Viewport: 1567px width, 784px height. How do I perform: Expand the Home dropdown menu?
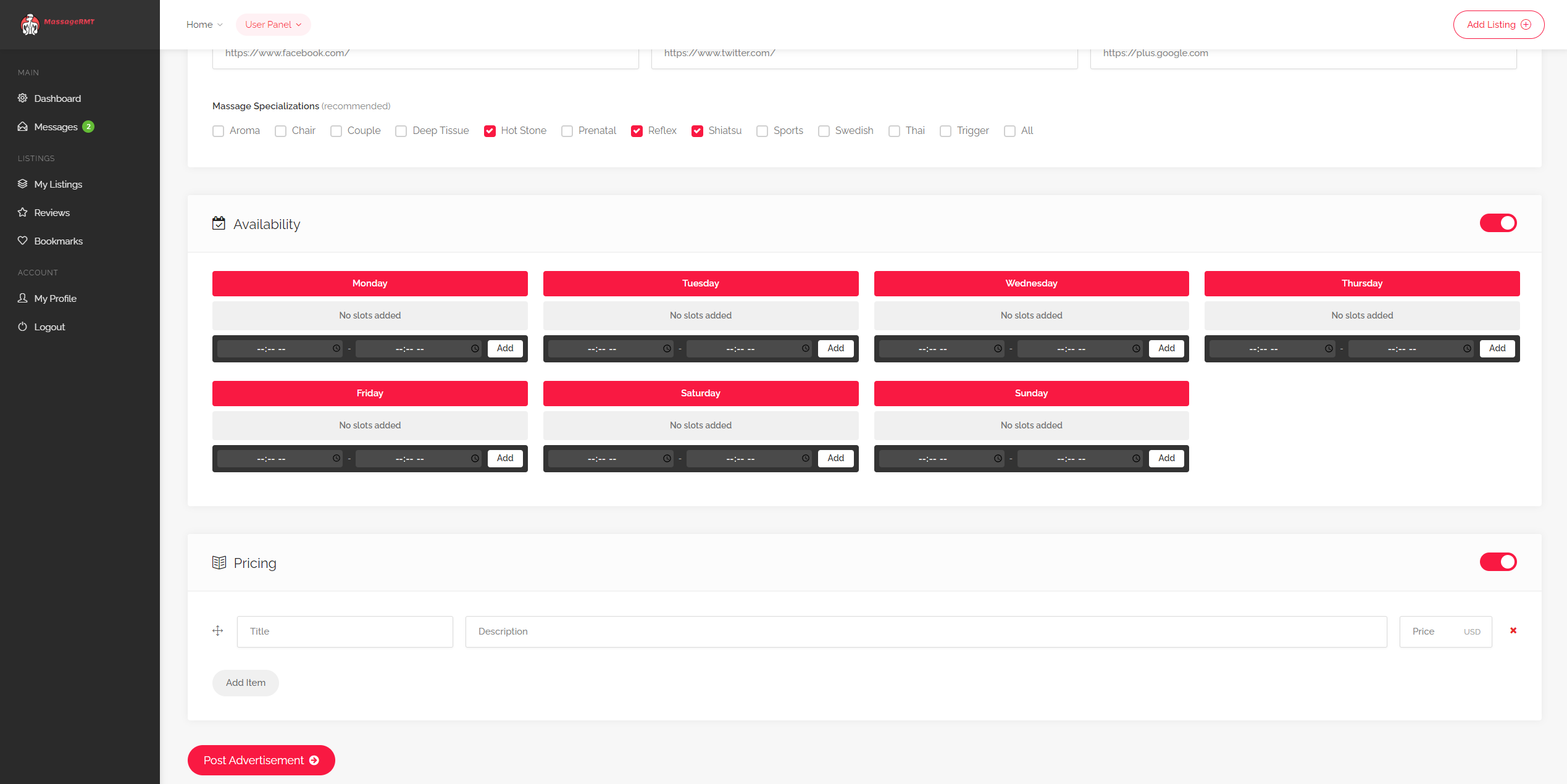pos(204,25)
